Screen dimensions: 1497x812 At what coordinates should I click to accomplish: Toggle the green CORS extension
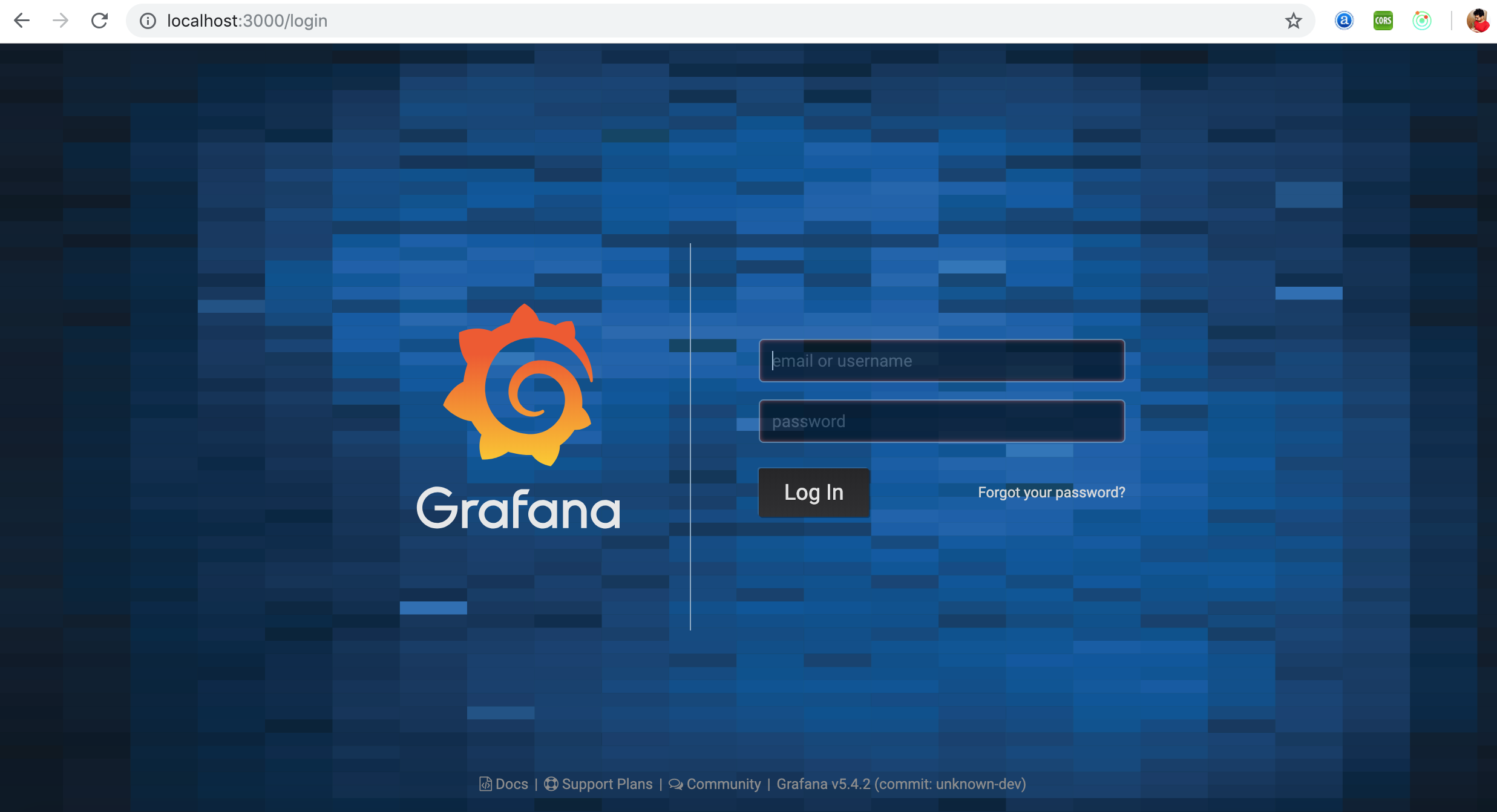pyautogui.click(x=1383, y=21)
